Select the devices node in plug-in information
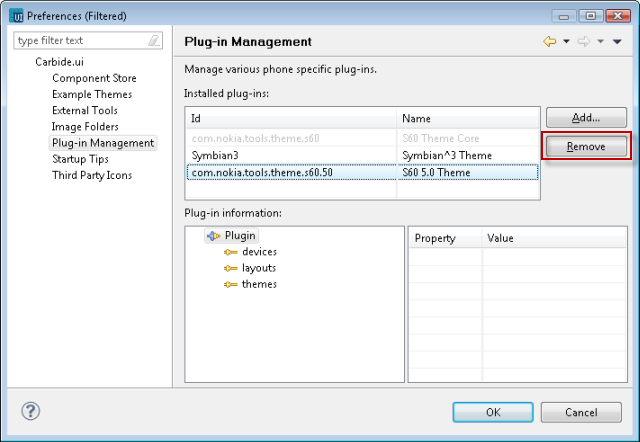This screenshot has height=442, width=640. point(259,252)
